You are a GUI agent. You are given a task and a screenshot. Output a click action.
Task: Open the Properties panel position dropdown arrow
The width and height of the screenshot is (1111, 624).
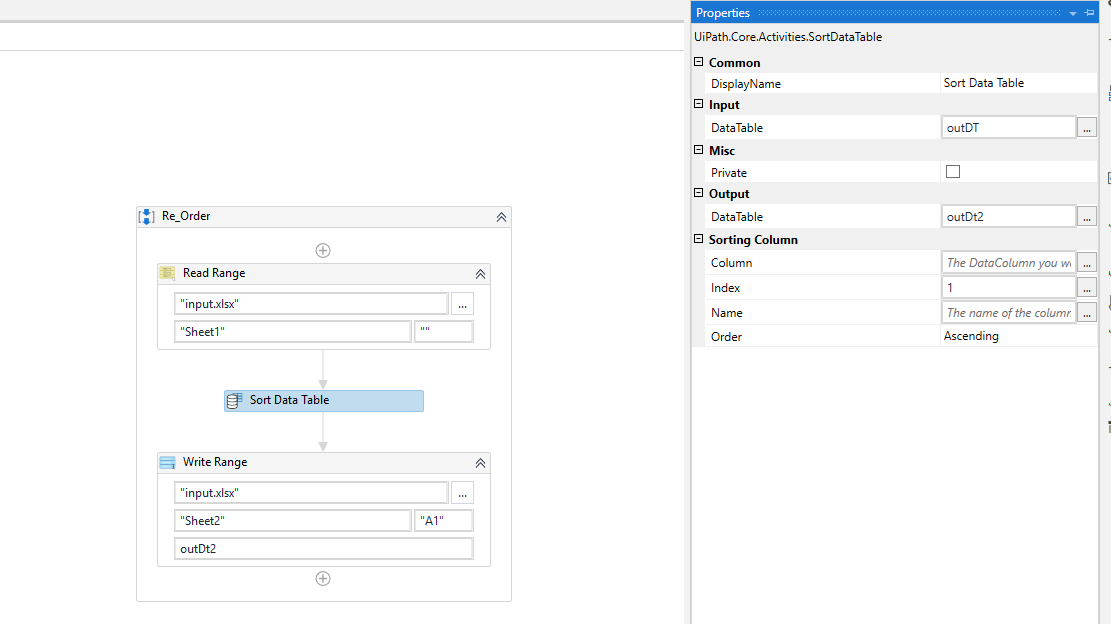pyautogui.click(x=1073, y=12)
